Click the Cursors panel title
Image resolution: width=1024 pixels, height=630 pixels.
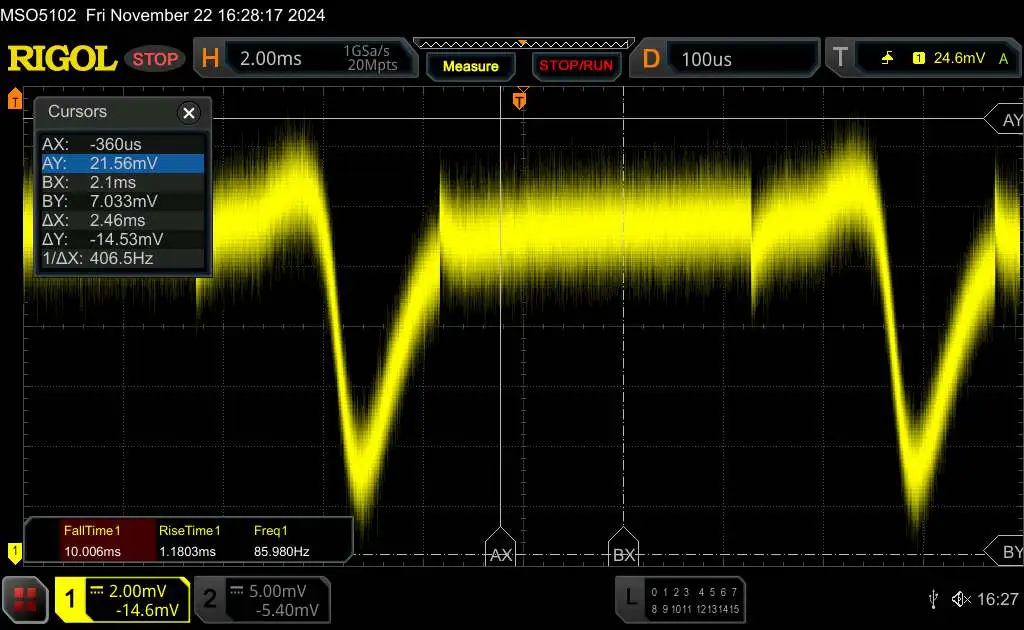77,111
